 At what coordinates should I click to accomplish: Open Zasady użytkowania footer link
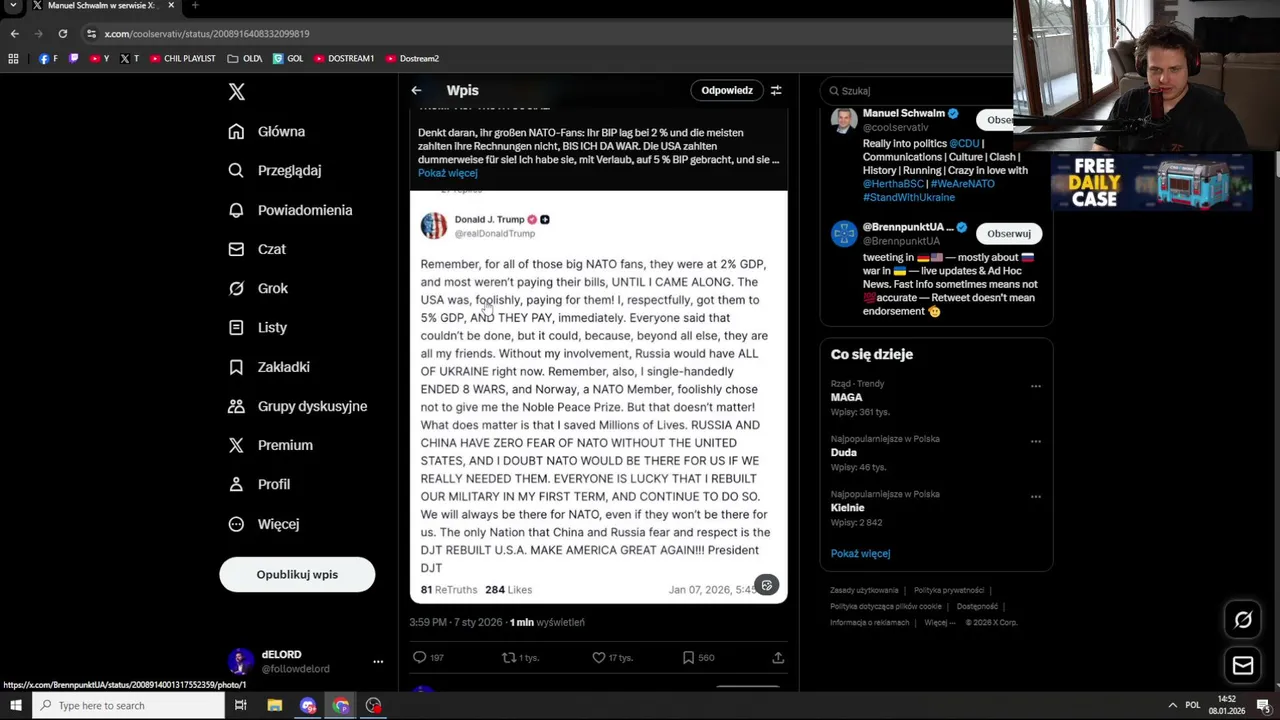click(864, 590)
